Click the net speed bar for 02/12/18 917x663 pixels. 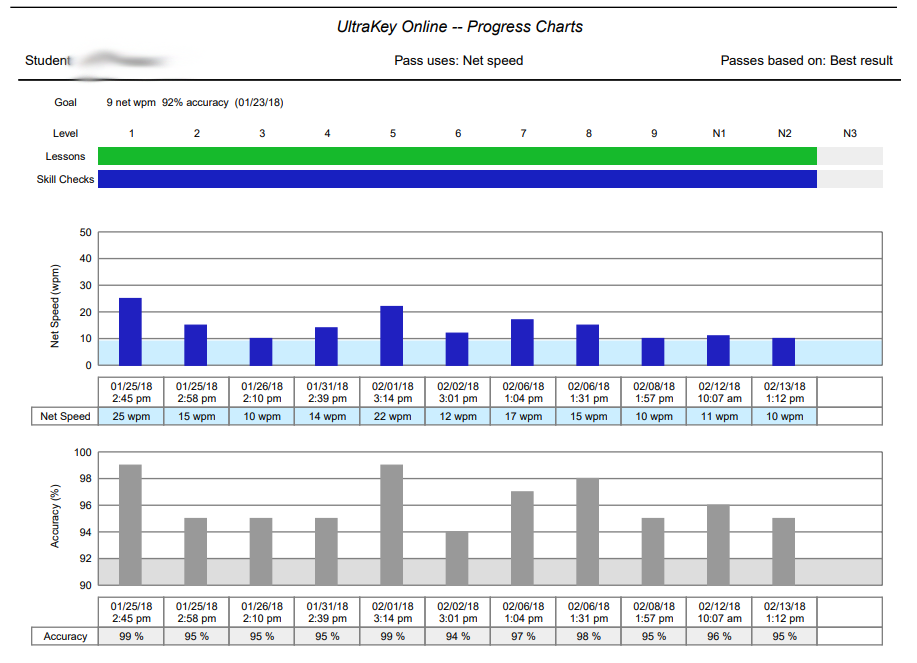tap(718, 350)
